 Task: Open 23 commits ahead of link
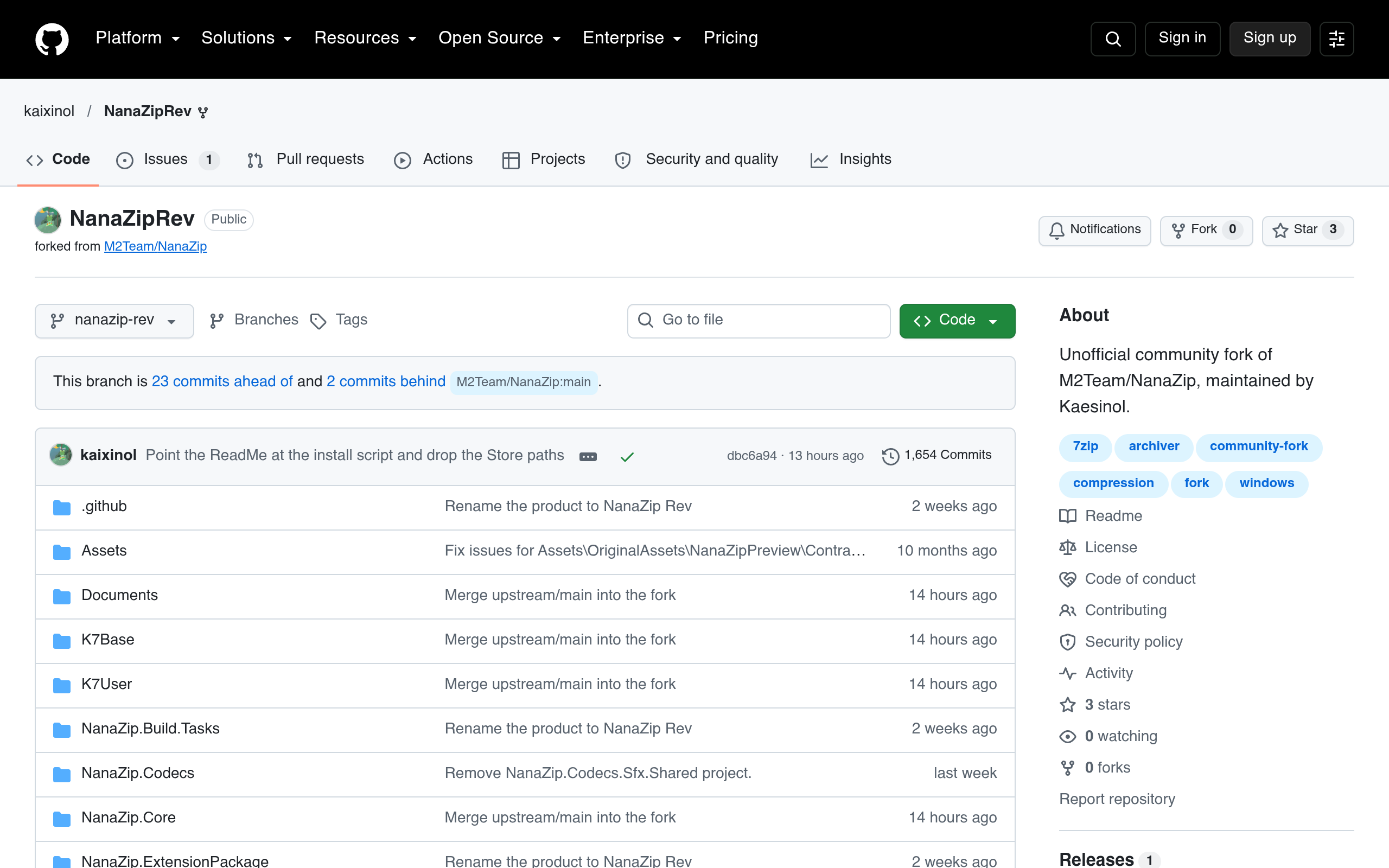pos(222,382)
